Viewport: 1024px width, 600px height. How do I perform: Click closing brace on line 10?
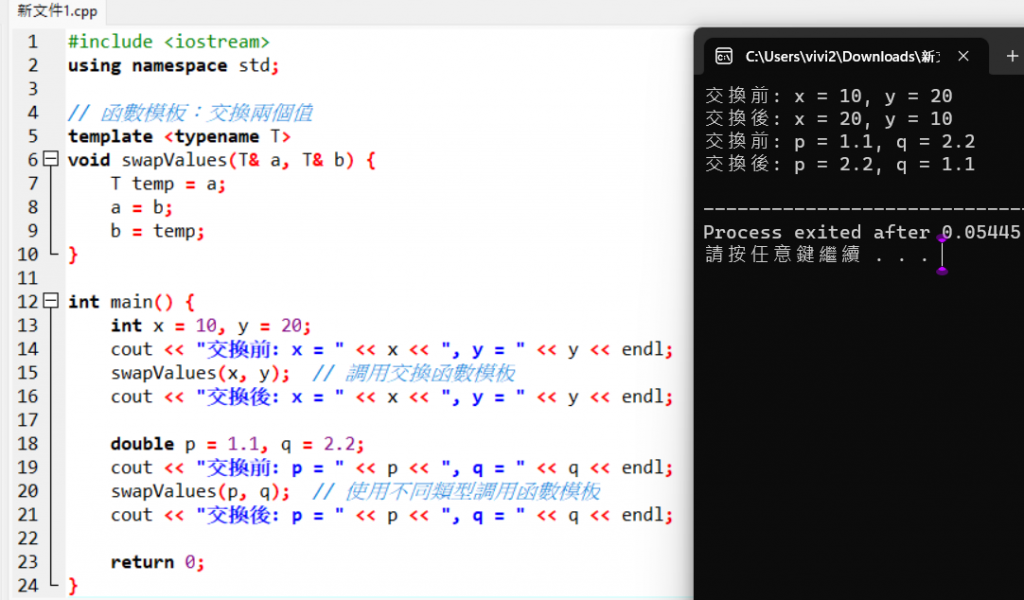point(73,255)
